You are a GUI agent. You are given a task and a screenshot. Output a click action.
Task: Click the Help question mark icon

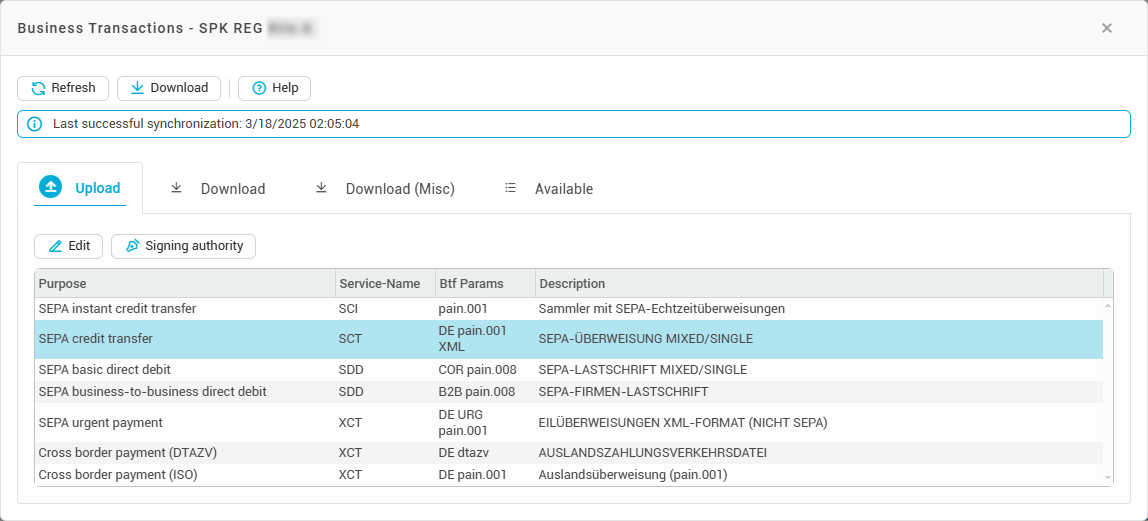pyautogui.click(x=258, y=88)
